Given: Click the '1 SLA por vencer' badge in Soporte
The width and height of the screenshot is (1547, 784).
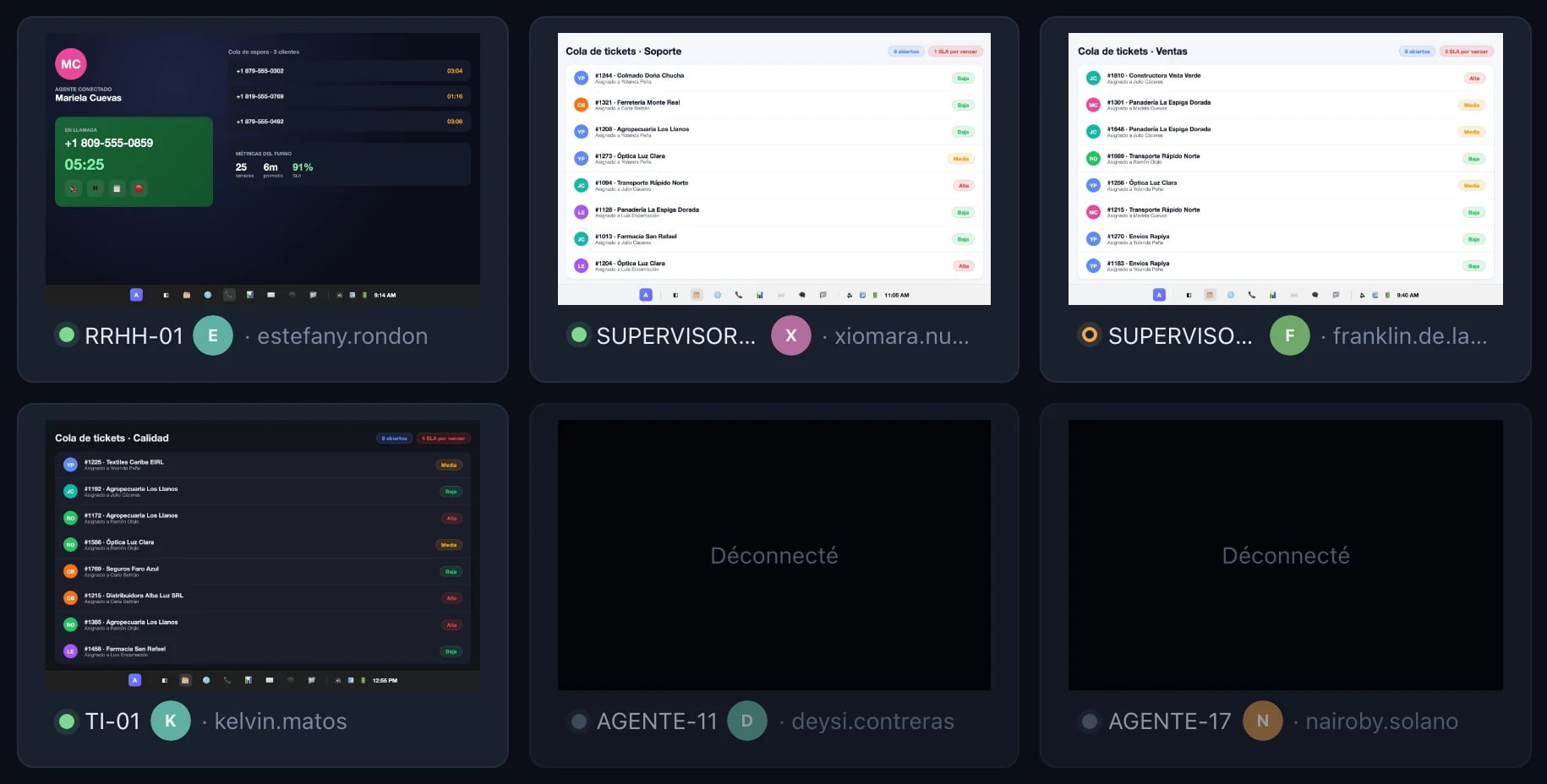Looking at the screenshot, I should [955, 52].
